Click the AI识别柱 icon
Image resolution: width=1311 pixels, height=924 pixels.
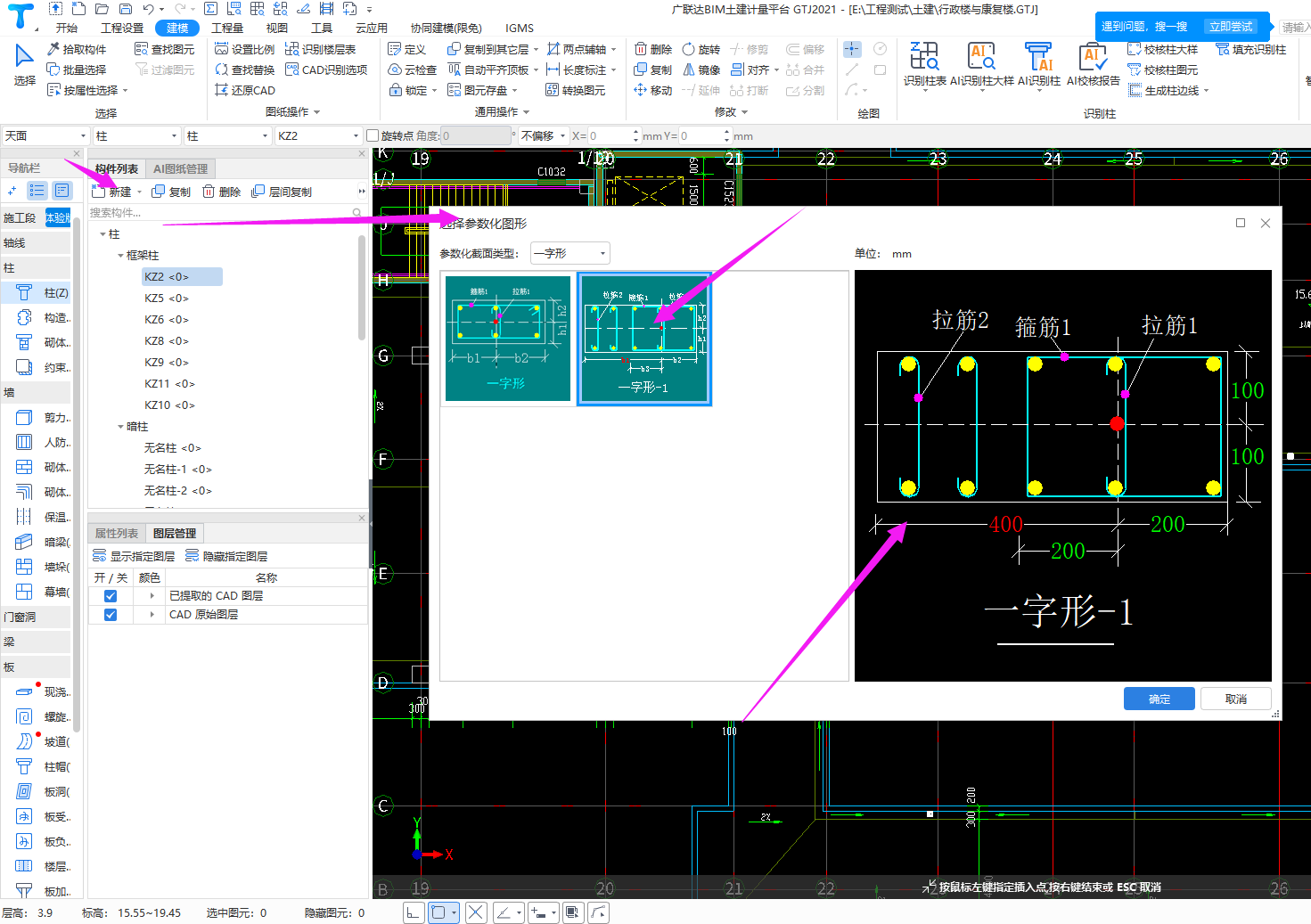pos(1038,64)
